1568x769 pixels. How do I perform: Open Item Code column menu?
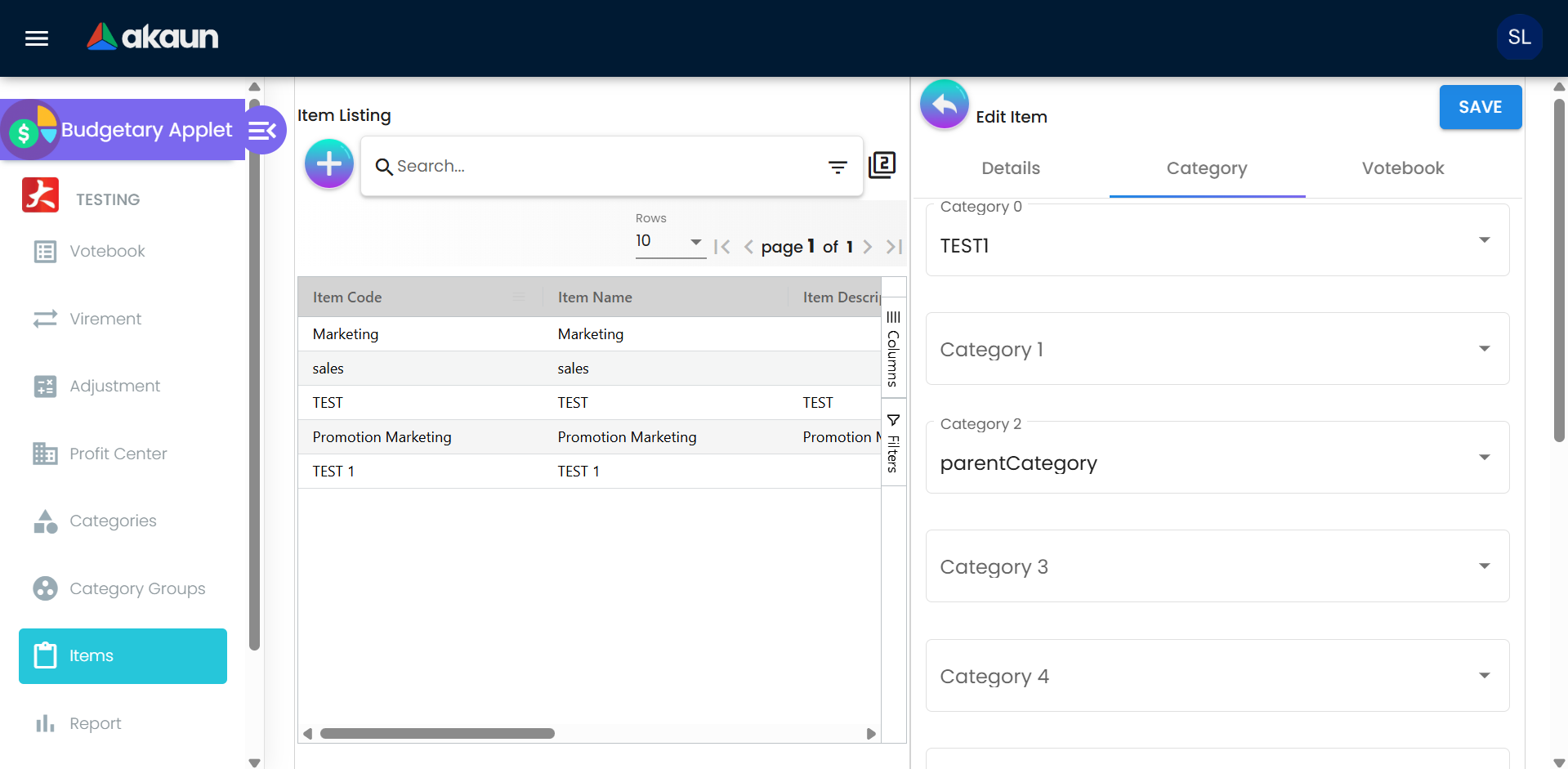pyautogui.click(x=519, y=297)
